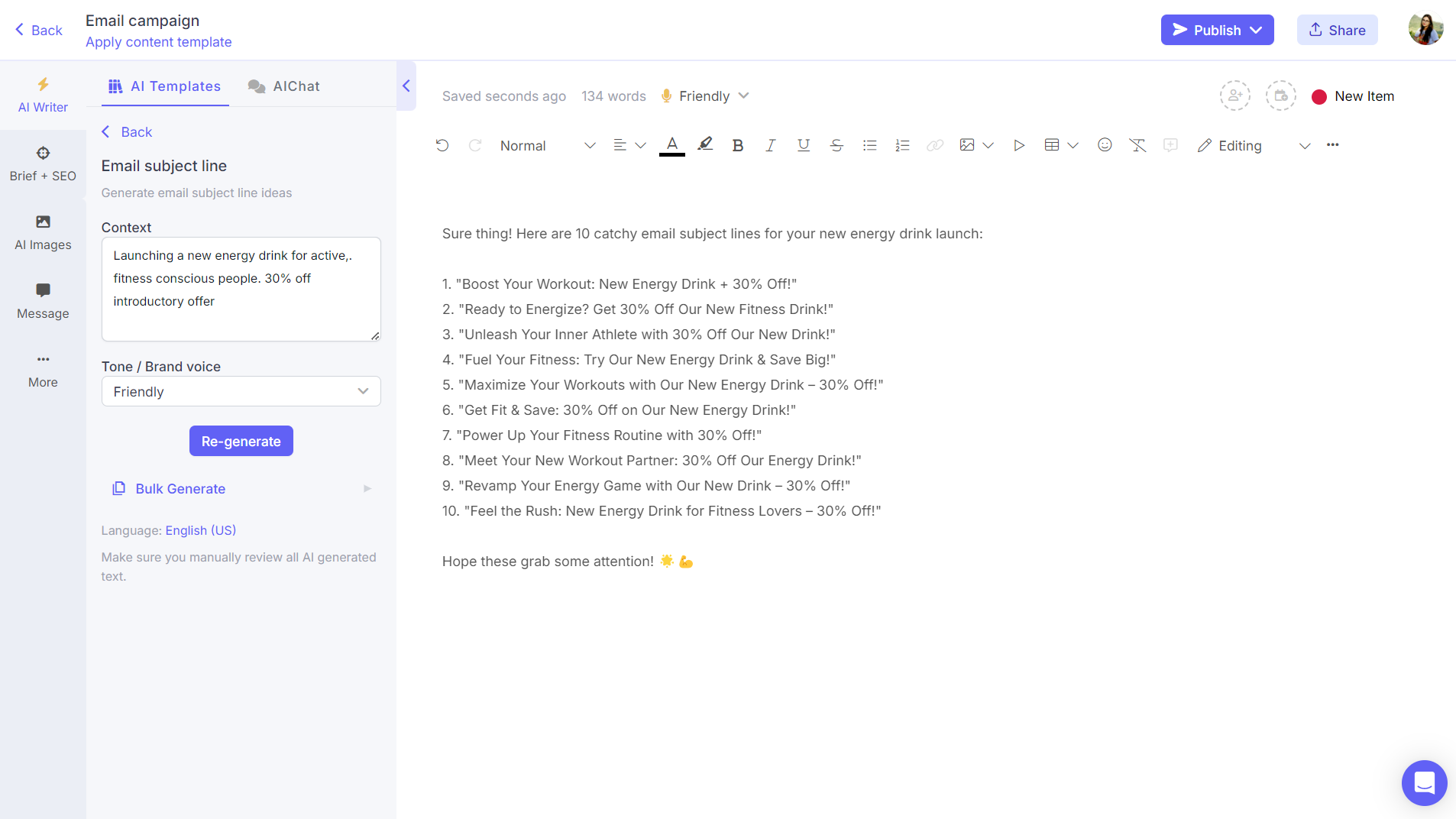The width and height of the screenshot is (1456, 819).
Task: Click Apply content template link
Action: 158,42
